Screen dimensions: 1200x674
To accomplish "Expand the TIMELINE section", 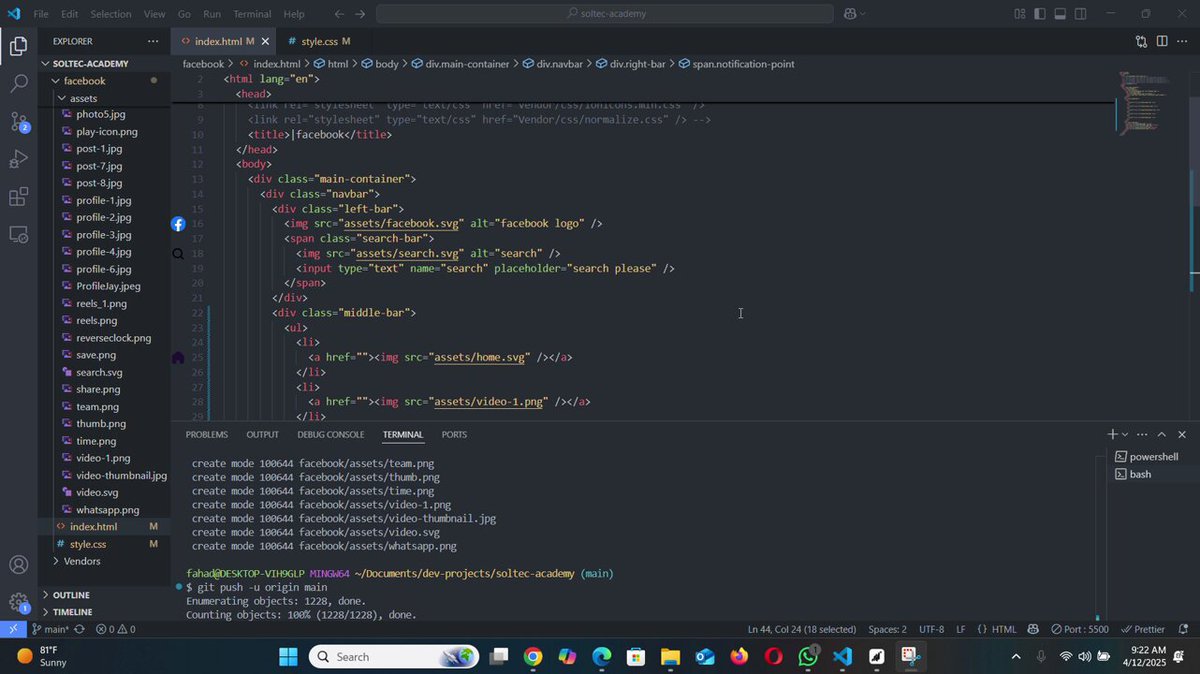I will [x=71, y=612].
